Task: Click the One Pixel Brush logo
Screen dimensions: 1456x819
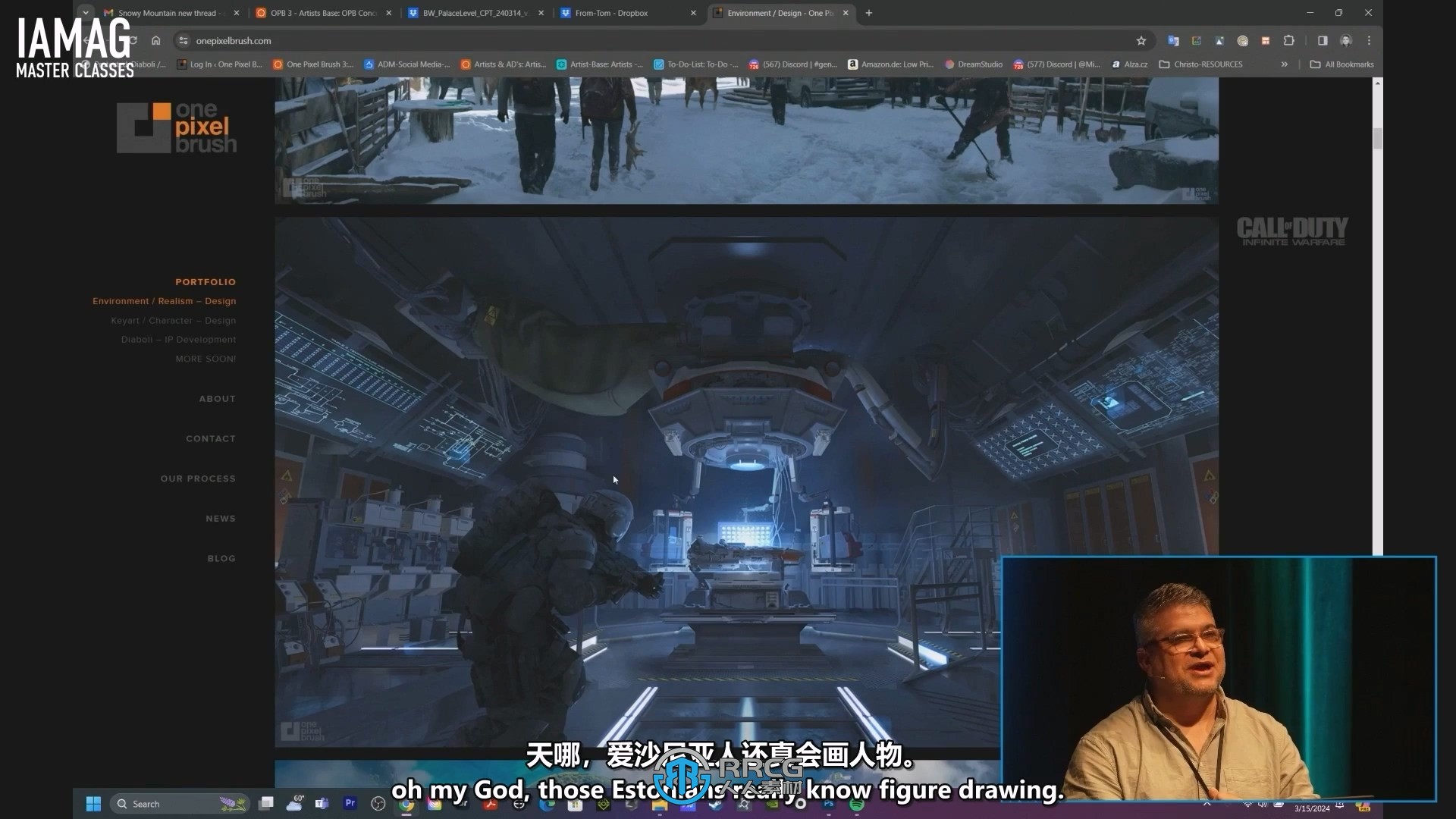Action: pyautogui.click(x=177, y=127)
